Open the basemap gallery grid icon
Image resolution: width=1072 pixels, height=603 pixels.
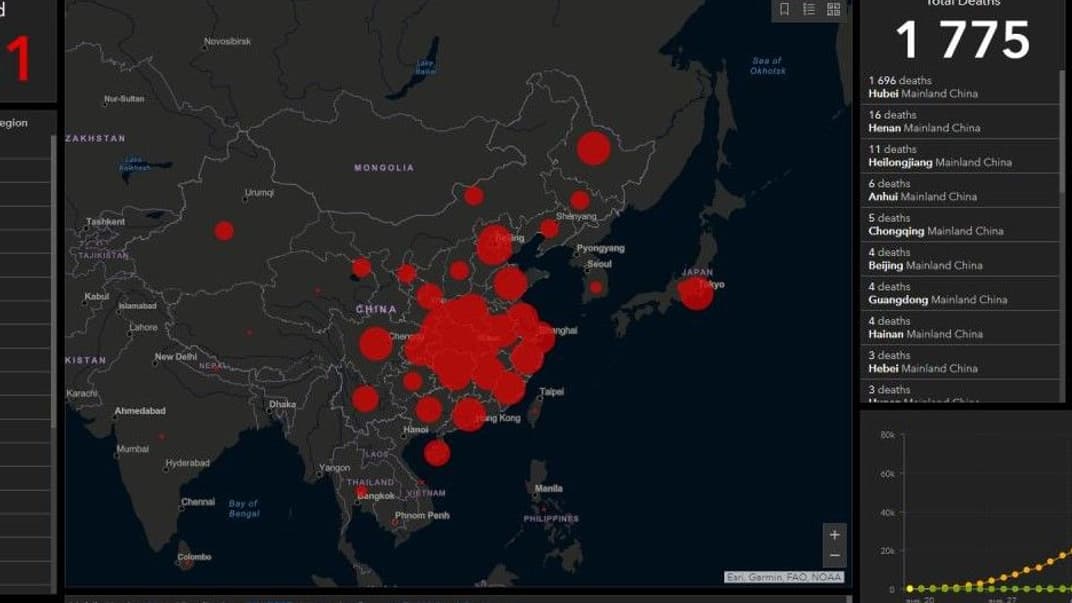click(x=833, y=9)
